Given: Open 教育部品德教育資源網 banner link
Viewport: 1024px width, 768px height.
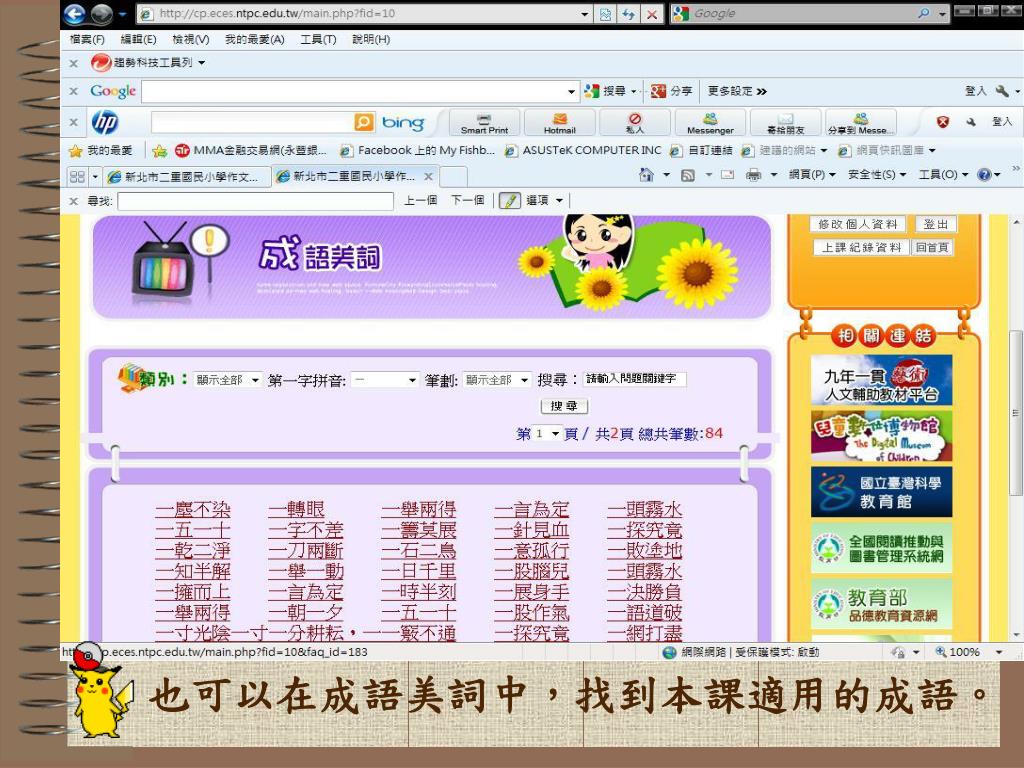Looking at the screenshot, I should [881, 605].
